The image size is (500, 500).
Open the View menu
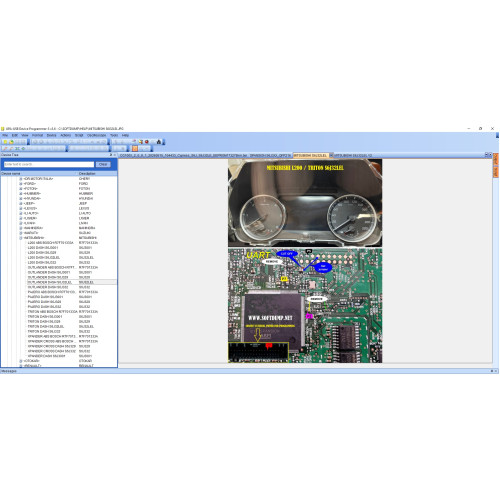tap(25, 135)
